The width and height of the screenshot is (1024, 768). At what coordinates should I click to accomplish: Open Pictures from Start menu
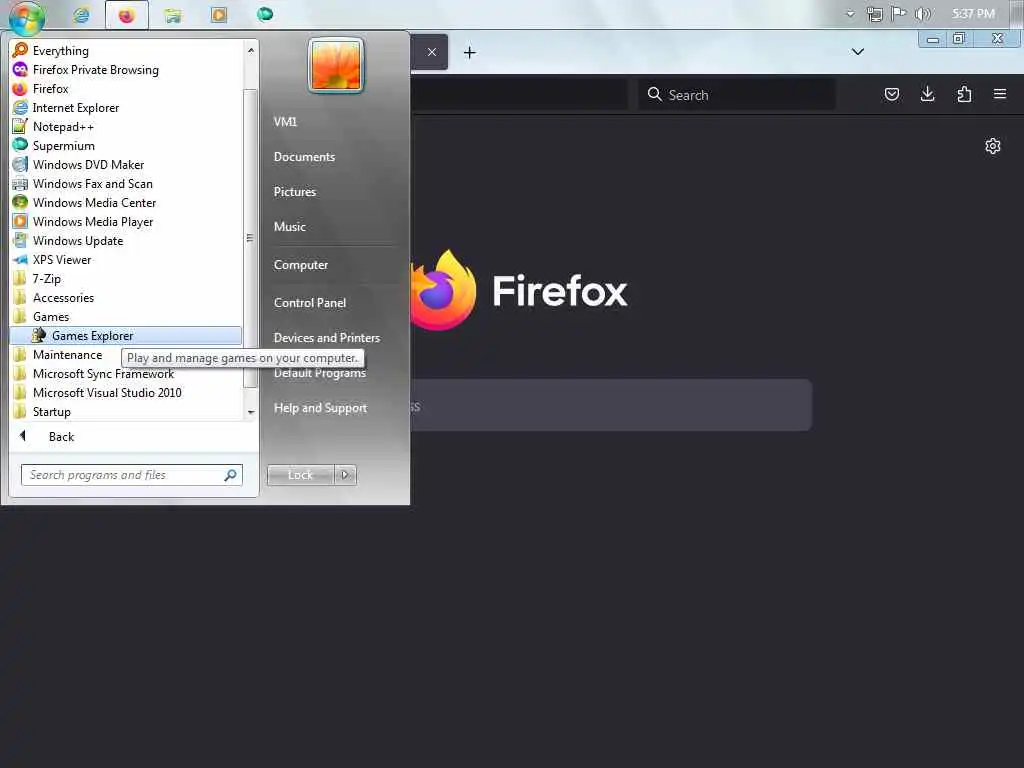[x=295, y=191]
